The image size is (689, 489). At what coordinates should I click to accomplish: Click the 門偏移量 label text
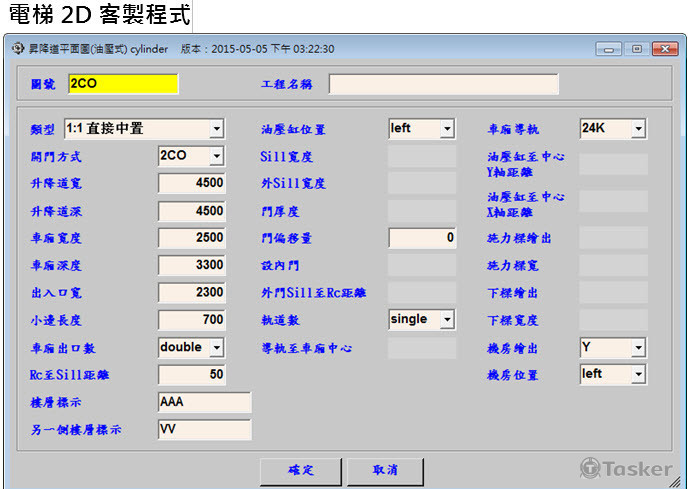286,238
